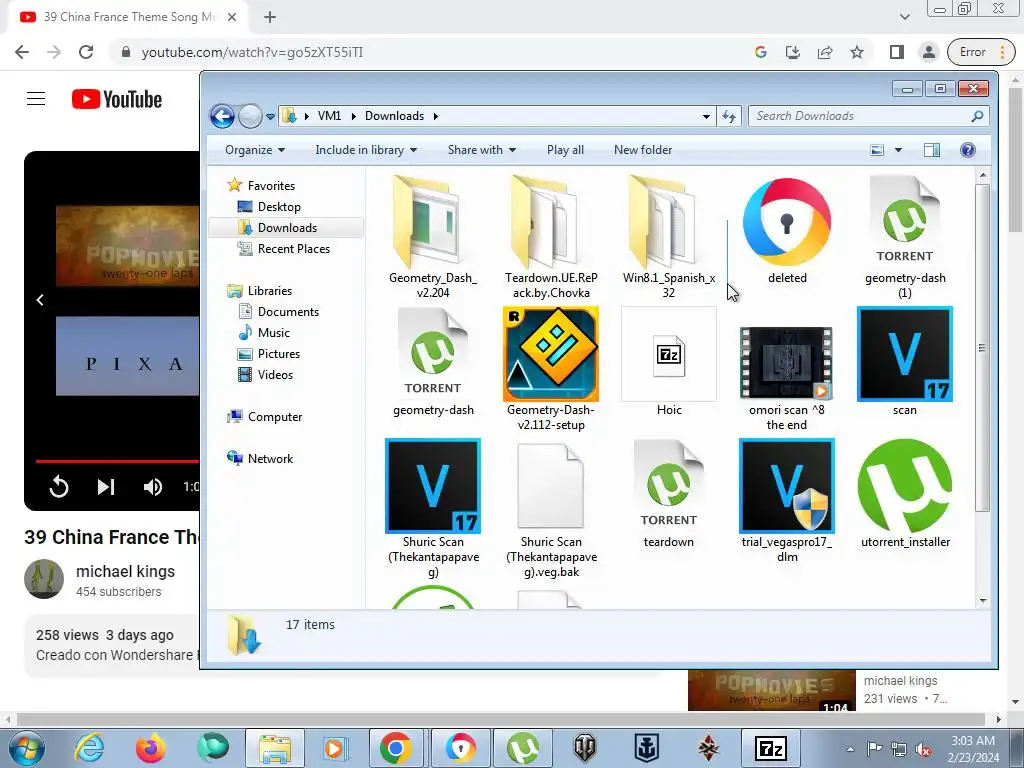Screen dimensions: 1024x768
Task: Open the Geometry_Dash_v2.204 folder icon
Action: (433, 222)
